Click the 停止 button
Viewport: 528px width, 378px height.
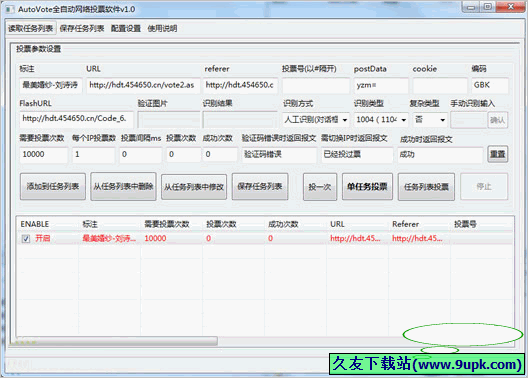point(484,187)
